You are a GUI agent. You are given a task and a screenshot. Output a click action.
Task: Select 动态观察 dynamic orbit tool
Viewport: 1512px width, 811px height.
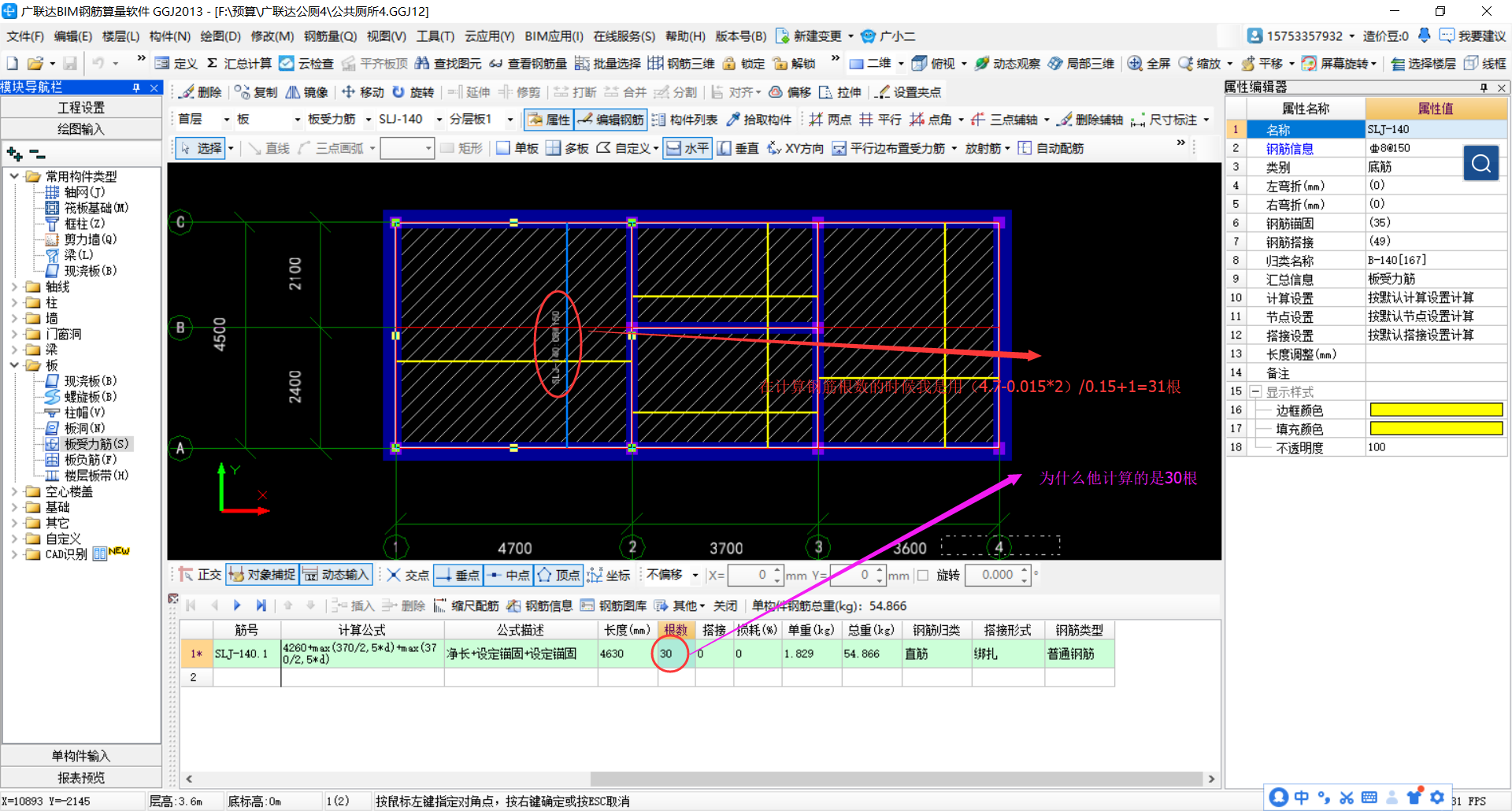[x=1007, y=63]
